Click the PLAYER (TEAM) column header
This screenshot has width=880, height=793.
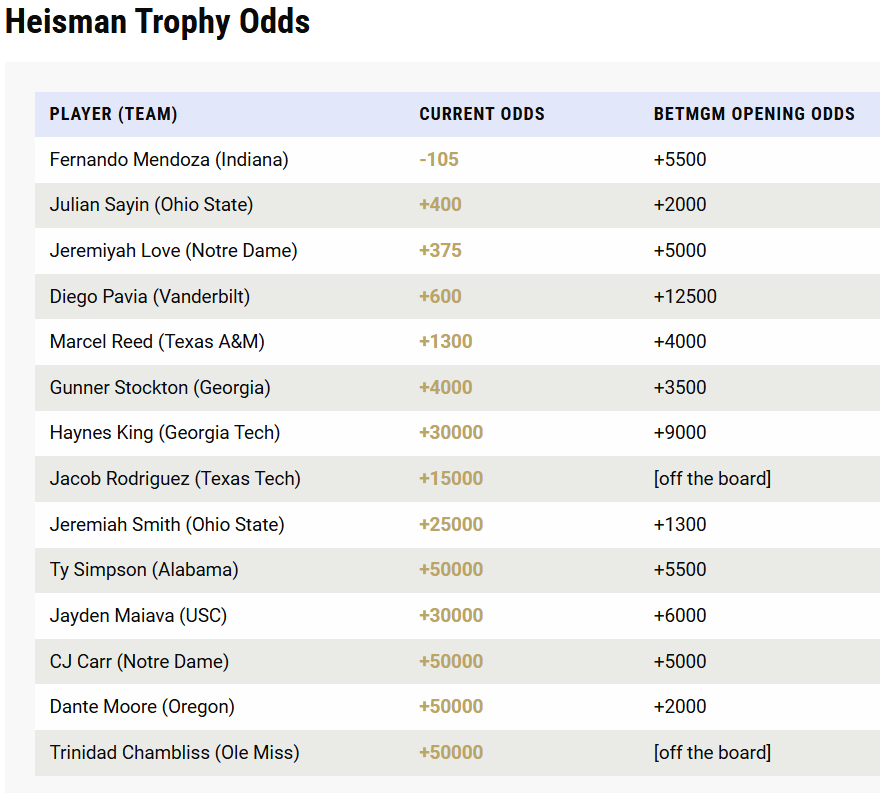(x=113, y=114)
